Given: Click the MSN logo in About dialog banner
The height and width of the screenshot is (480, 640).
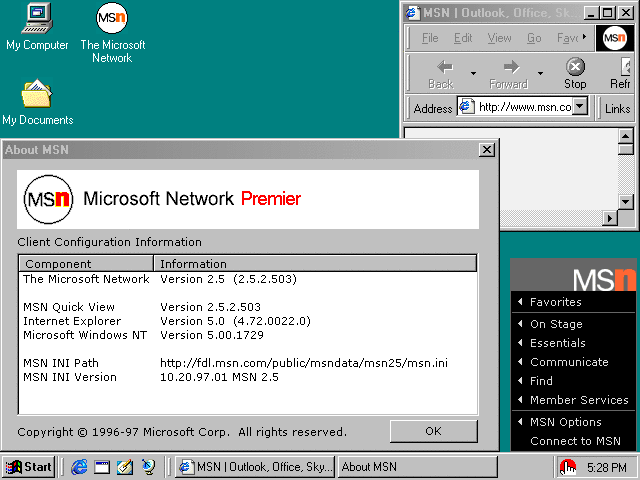Looking at the screenshot, I should click(48, 200).
